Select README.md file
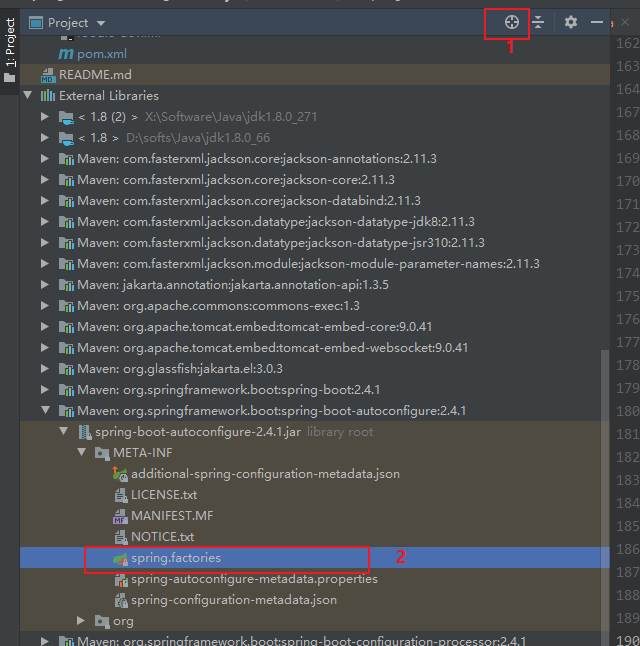 [95, 75]
